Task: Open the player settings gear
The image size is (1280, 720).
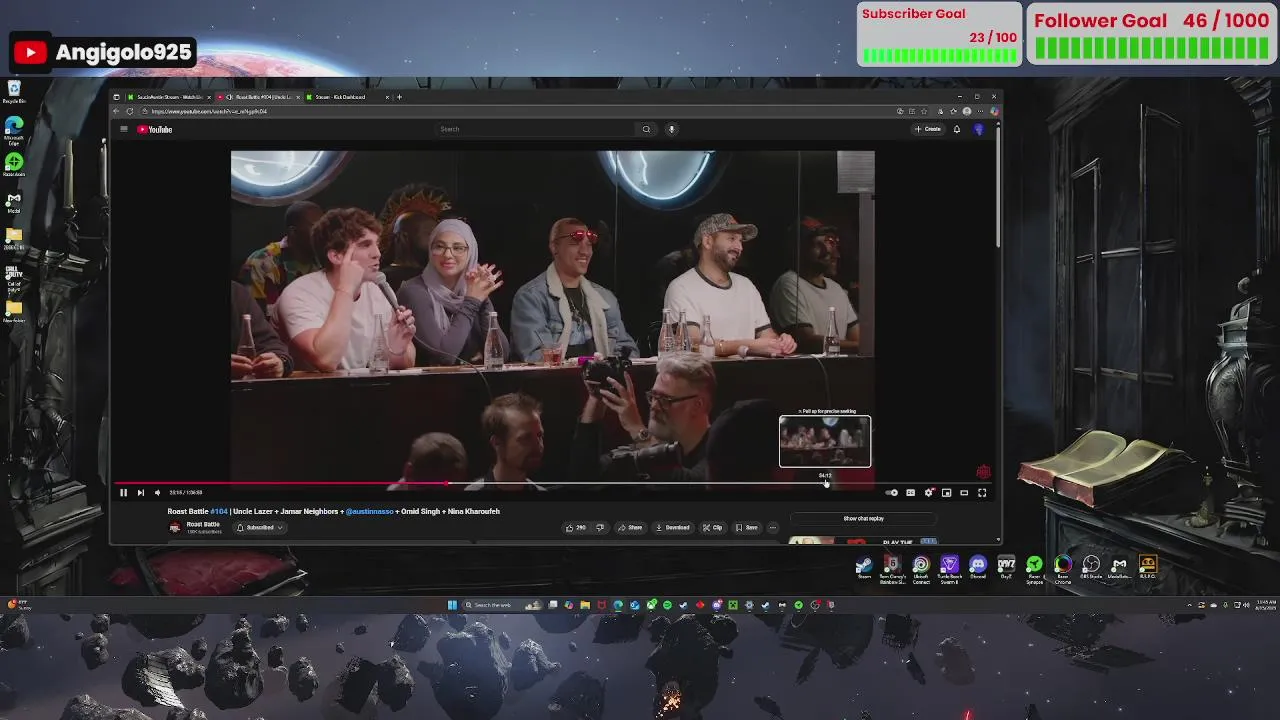Action: pyautogui.click(x=928, y=492)
